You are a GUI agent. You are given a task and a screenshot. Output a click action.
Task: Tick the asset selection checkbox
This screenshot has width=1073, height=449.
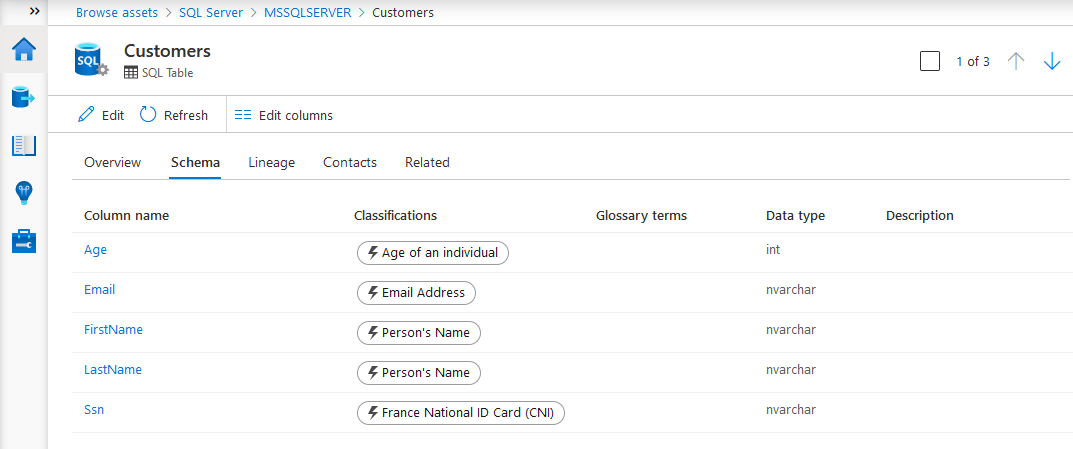930,61
